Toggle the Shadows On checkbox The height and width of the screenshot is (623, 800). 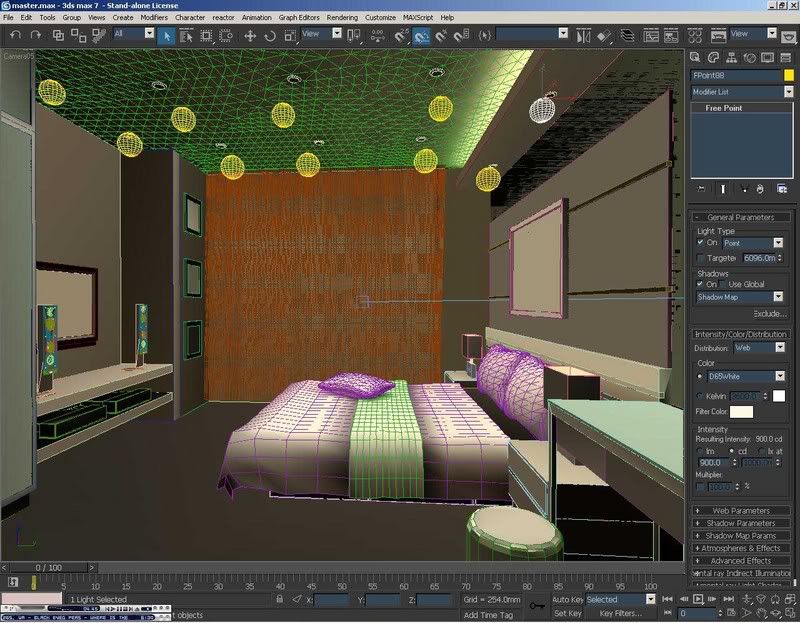tap(701, 284)
